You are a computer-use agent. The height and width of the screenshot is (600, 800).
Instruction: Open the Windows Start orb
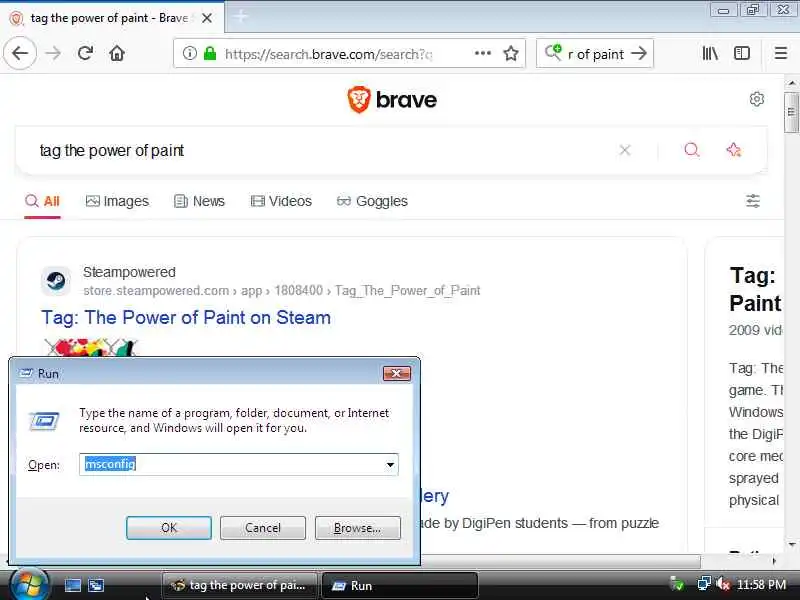(29, 585)
